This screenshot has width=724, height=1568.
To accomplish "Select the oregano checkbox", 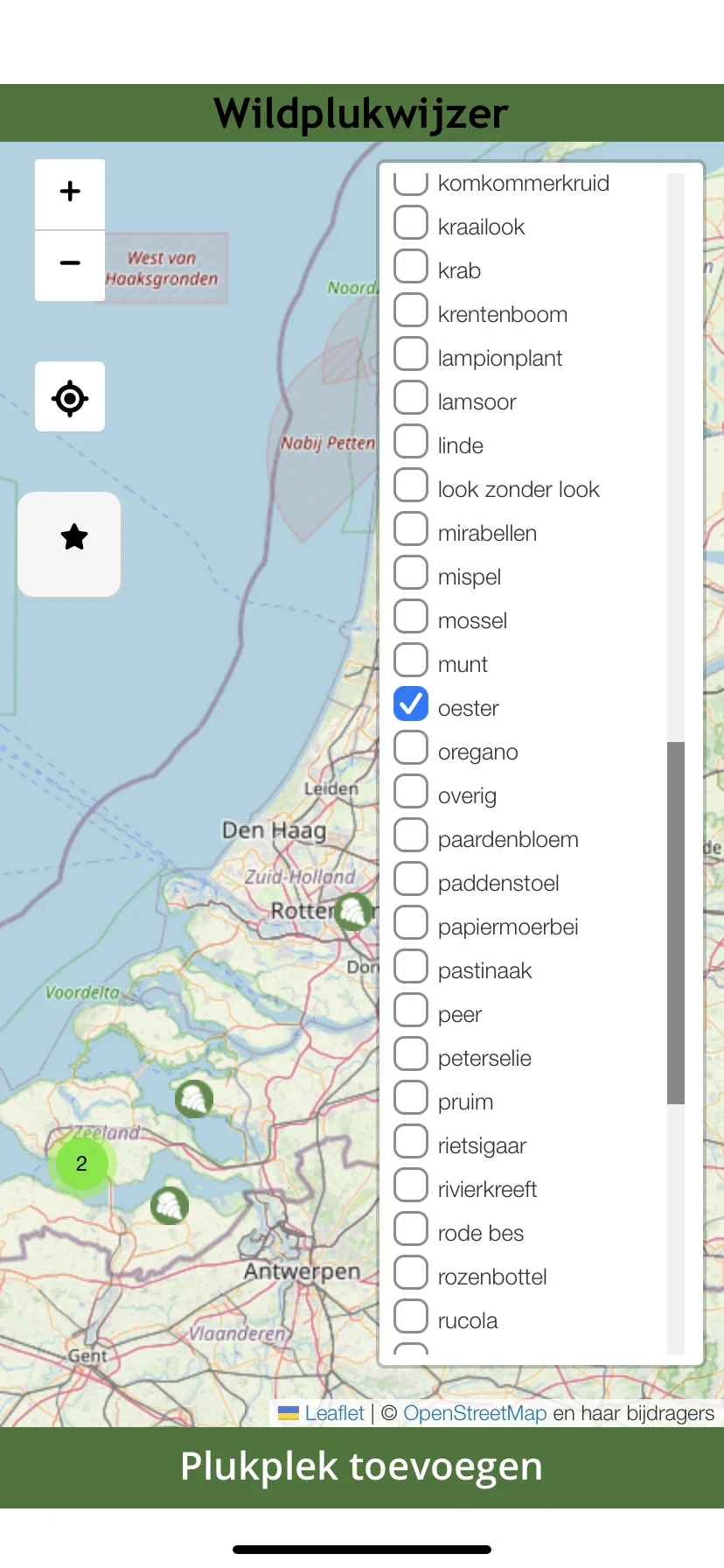I will [411, 747].
